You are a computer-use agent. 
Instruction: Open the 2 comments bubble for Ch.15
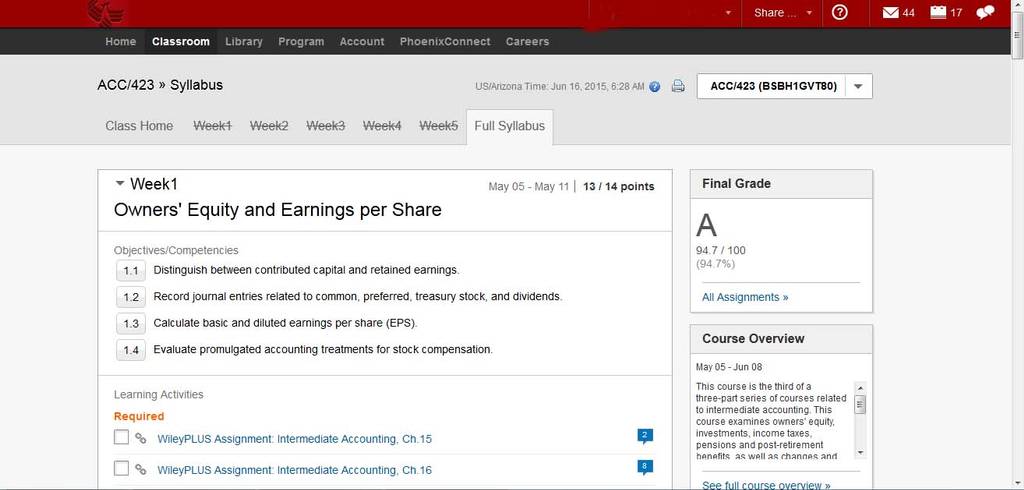pyautogui.click(x=645, y=436)
